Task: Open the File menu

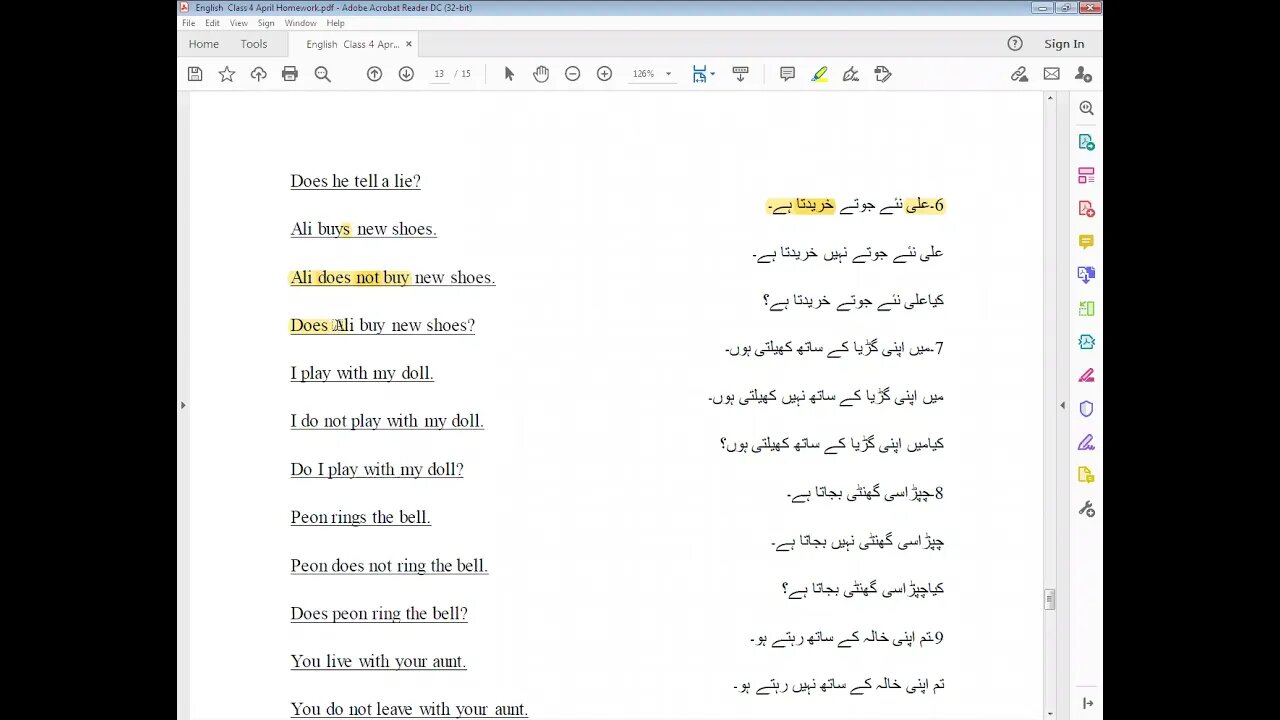Action: pyautogui.click(x=188, y=23)
